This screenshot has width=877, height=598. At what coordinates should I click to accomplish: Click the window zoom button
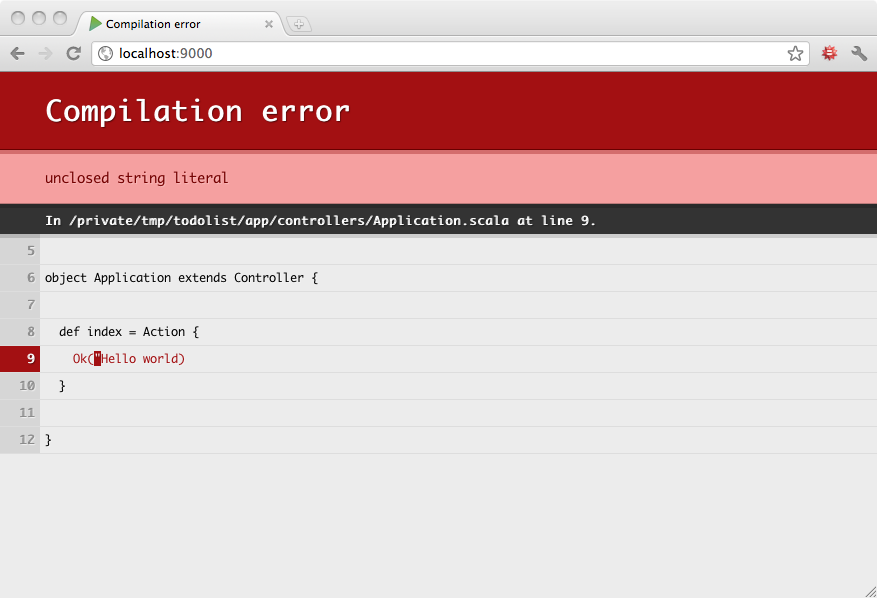[x=60, y=18]
